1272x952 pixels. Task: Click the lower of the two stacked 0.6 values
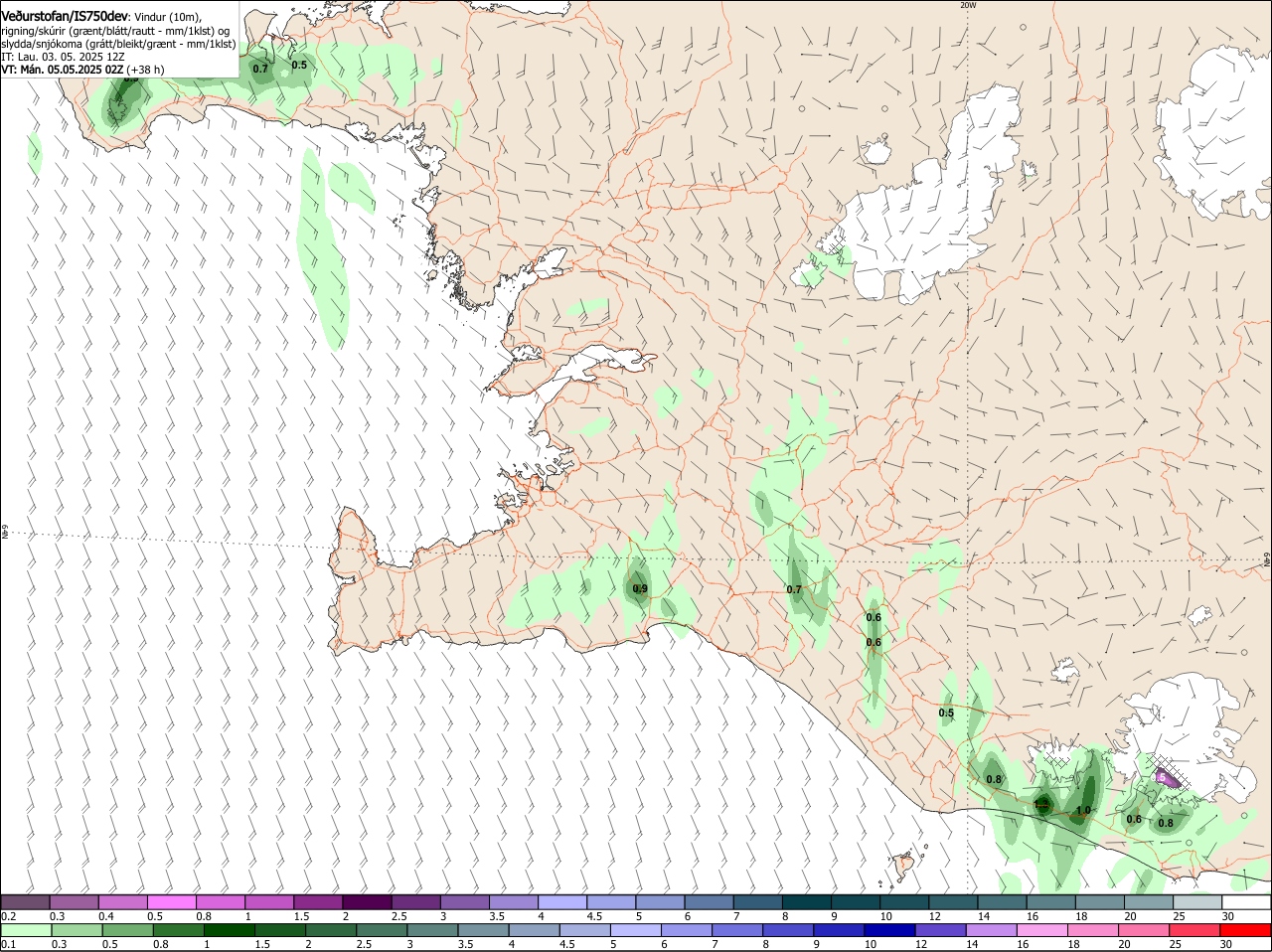coord(874,642)
